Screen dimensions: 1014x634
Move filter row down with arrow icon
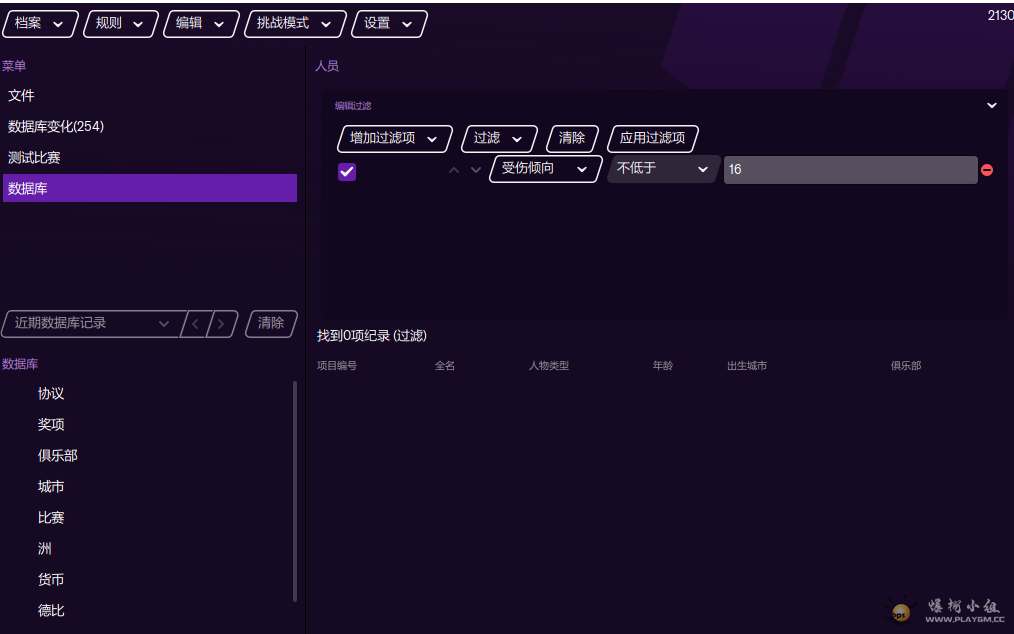click(476, 170)
